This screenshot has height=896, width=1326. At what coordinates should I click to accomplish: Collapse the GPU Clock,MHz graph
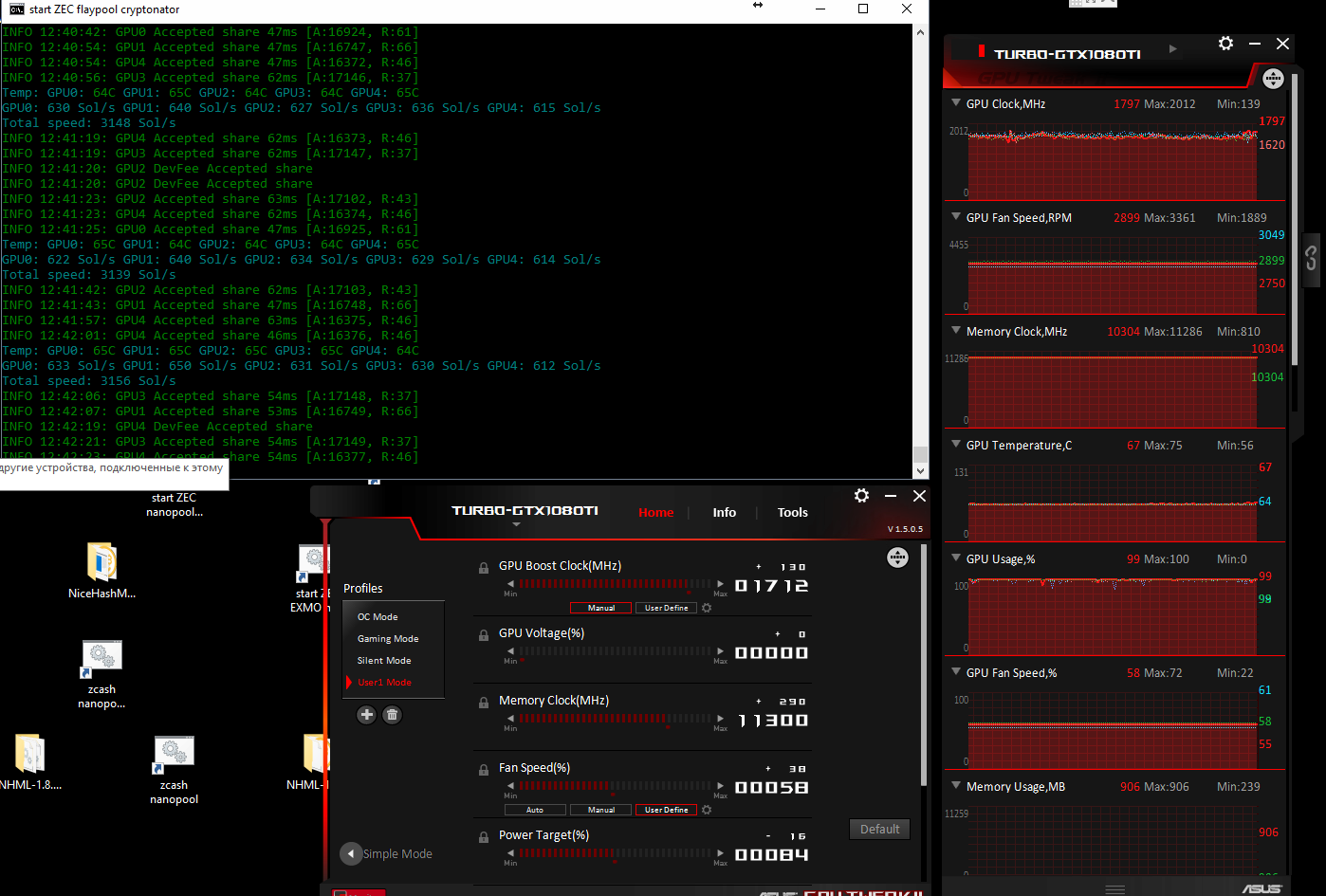pos(955,103)
